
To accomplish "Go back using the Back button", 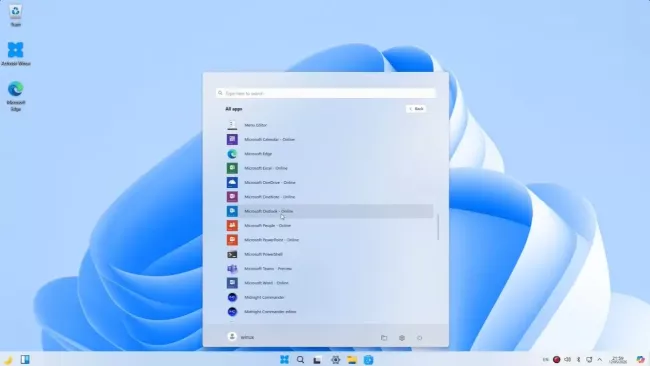I will pos(416,109).
